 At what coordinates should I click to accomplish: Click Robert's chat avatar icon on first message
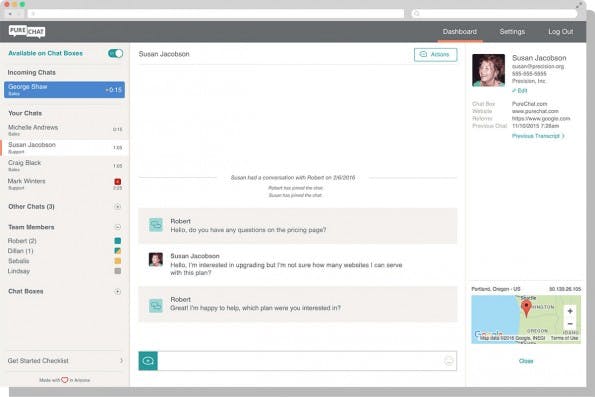point(156,225)
